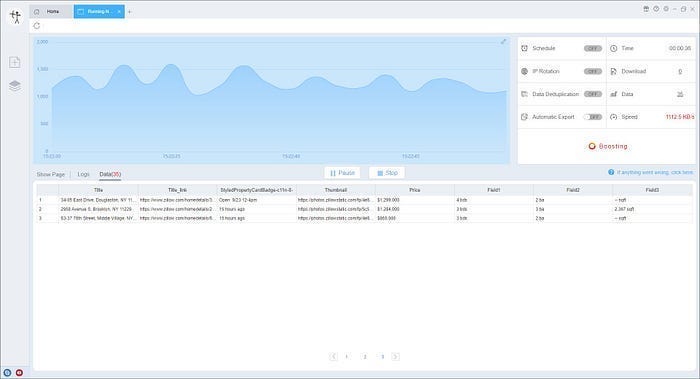The height and width of the screenshot is (379, 700).
Task: Click the speed value 1112.5 KB/s
Action: [x=680, y=117]
